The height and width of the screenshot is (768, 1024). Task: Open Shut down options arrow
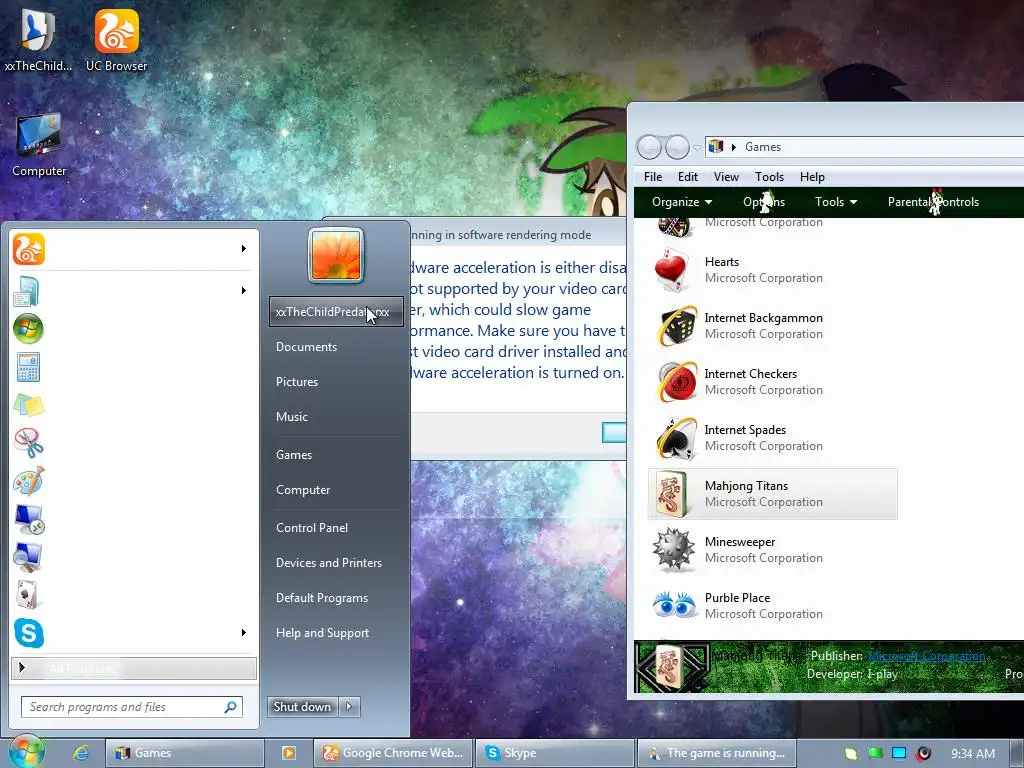click(349, 706)
